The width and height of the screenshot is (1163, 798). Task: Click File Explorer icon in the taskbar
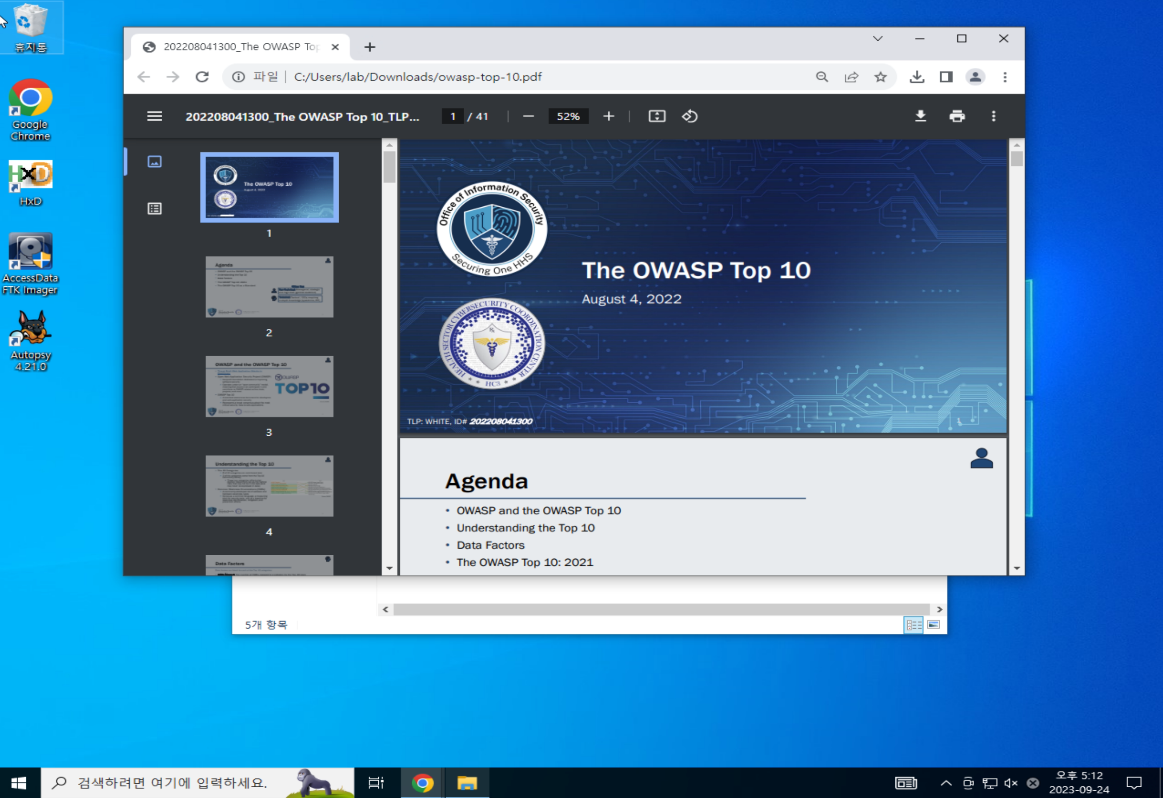pyautogui.click(x=467, y=783)
